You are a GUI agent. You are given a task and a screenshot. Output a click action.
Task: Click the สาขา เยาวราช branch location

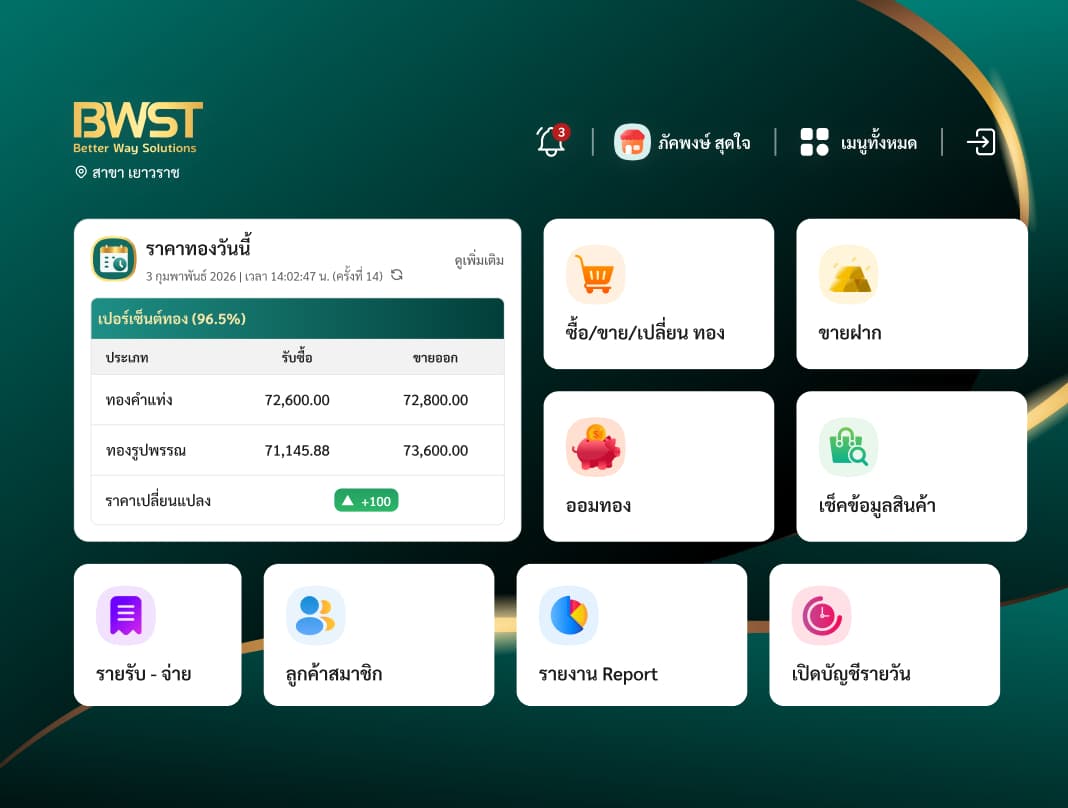coord(127,172)
